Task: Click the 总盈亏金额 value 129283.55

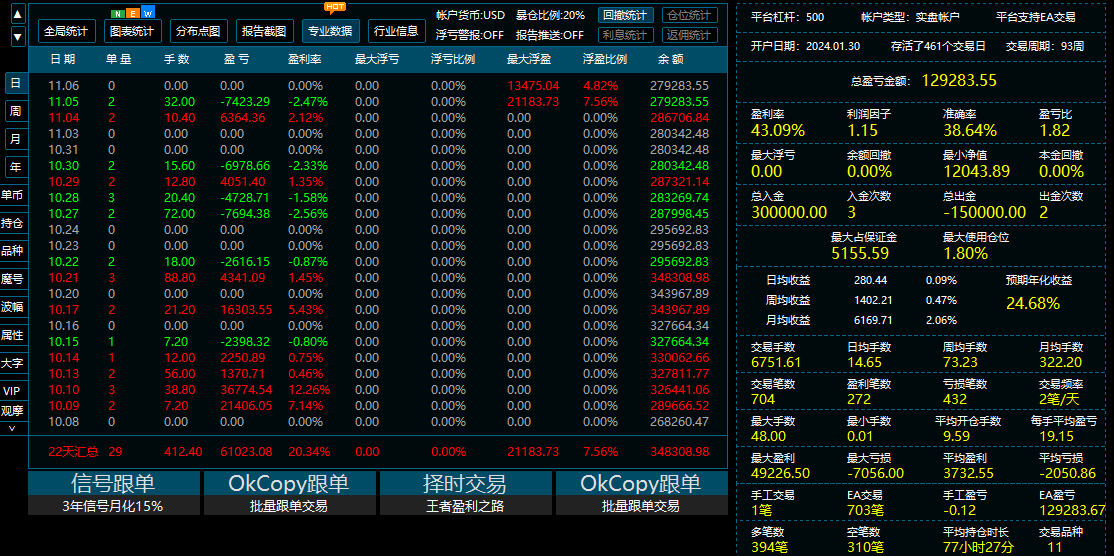Action: coord(959,80)
